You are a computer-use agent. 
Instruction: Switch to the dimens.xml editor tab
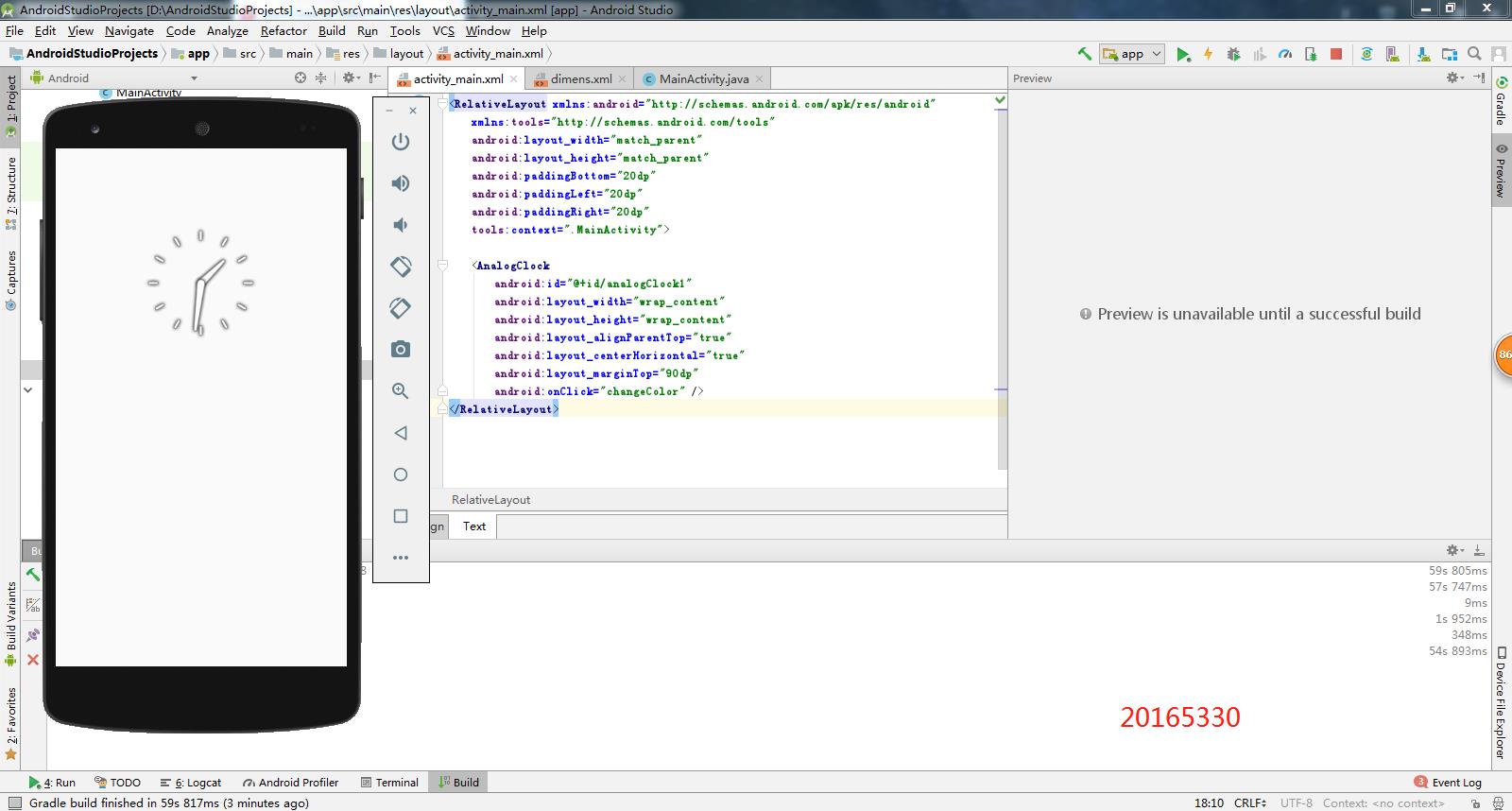click(x=581, y=78)
